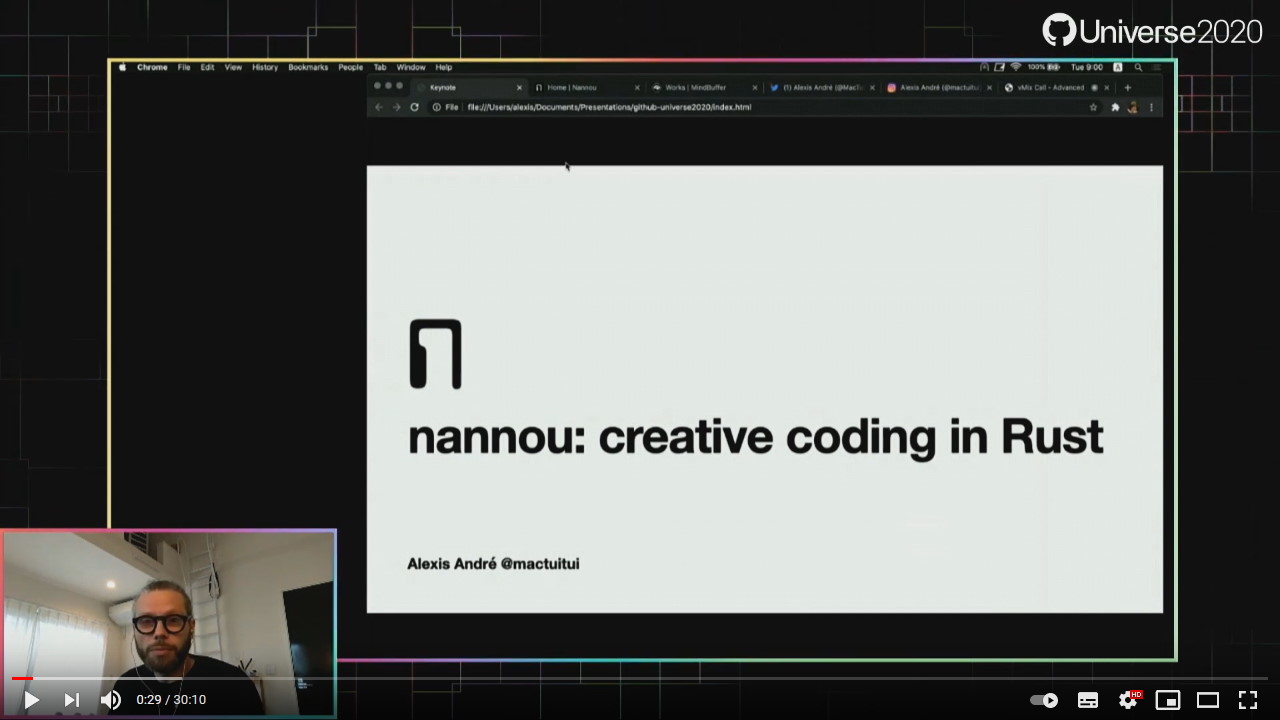This screenshot has width=1280, height=720.
Task: Close the vMix Call tab
Action: pyautogui.click(x=1107, y=88)
